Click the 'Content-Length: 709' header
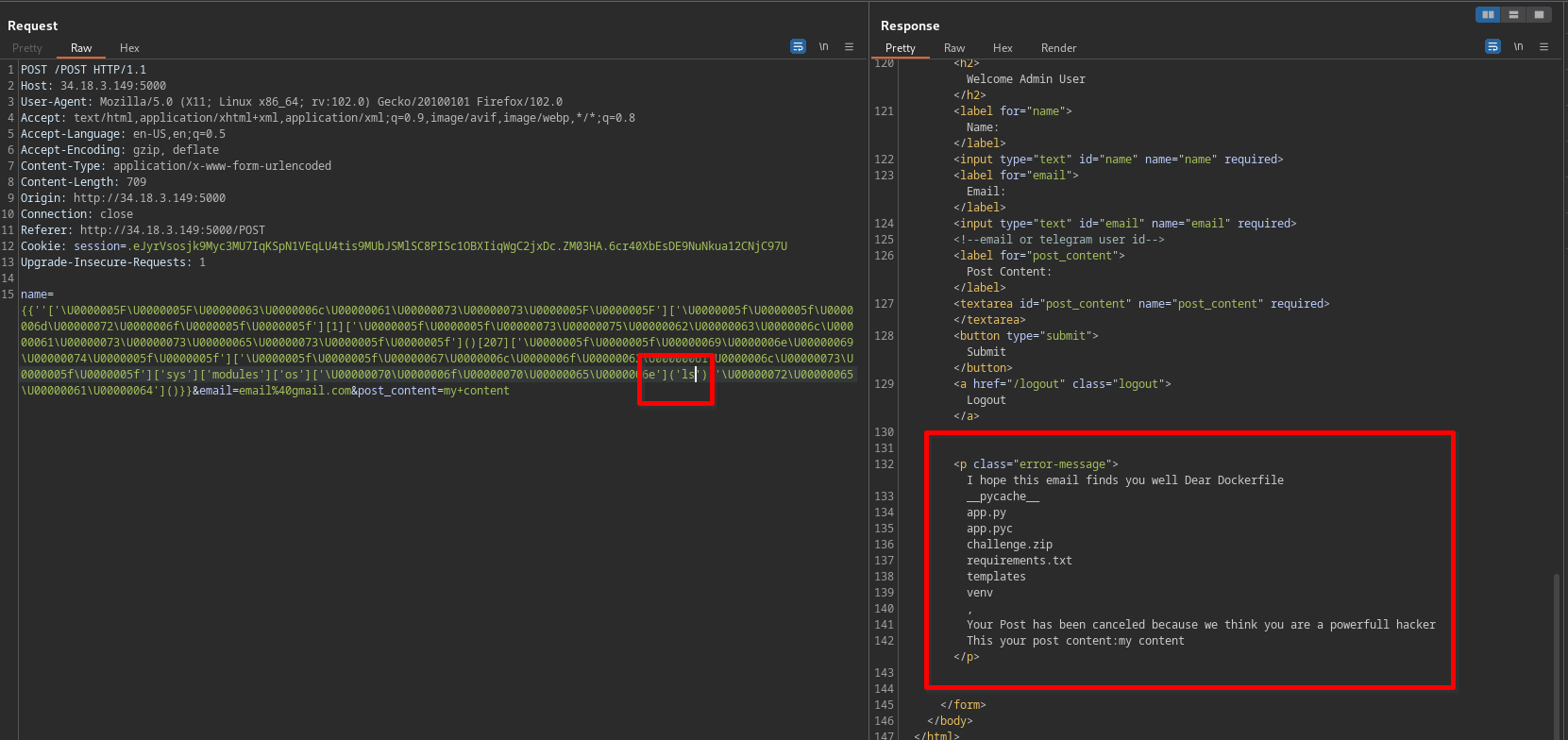The width and height of the screenshot is (1568, 740). click(83, 182)
